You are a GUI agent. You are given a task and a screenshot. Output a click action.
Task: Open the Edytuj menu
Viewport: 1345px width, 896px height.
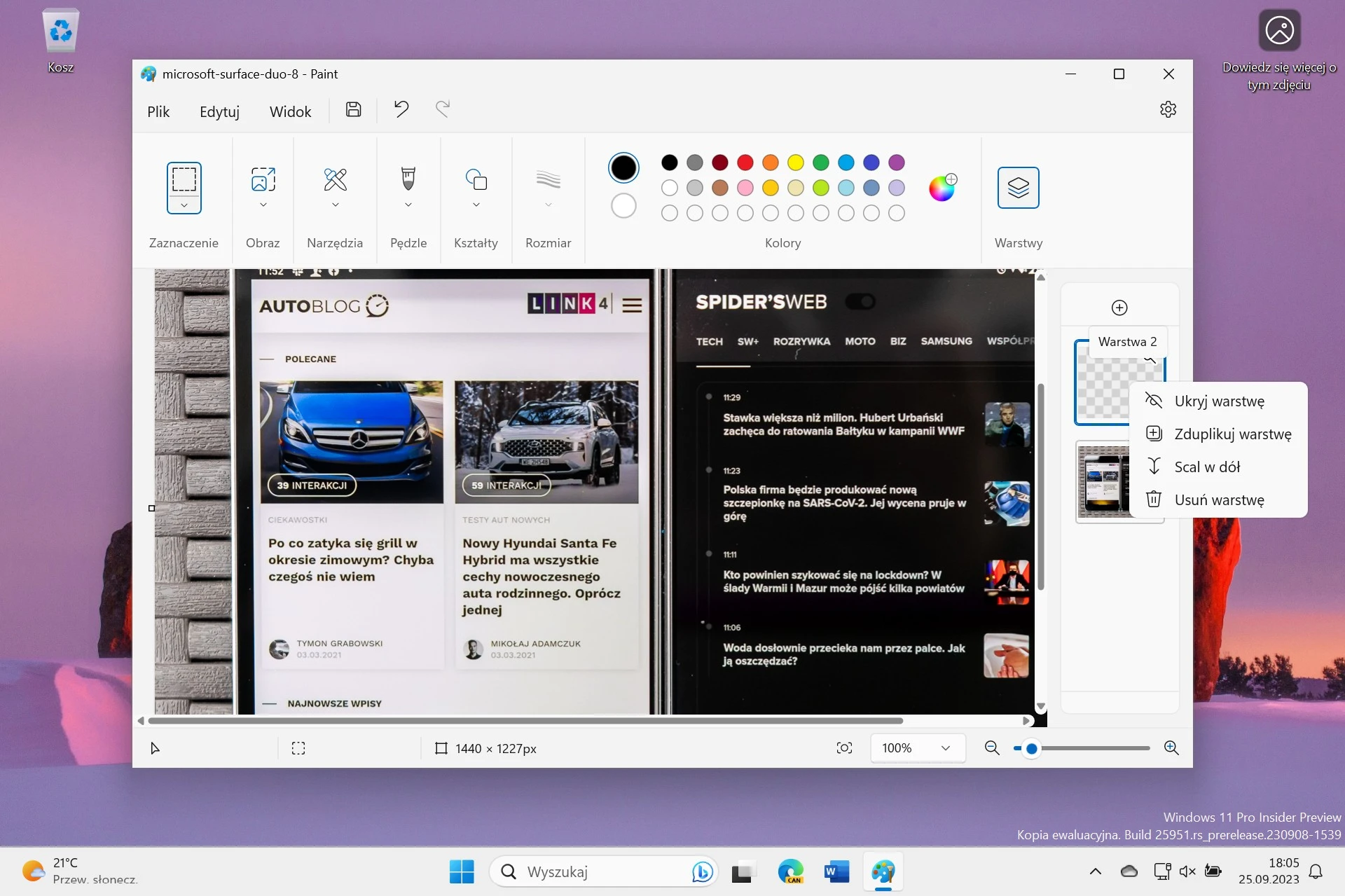(219, 111)
